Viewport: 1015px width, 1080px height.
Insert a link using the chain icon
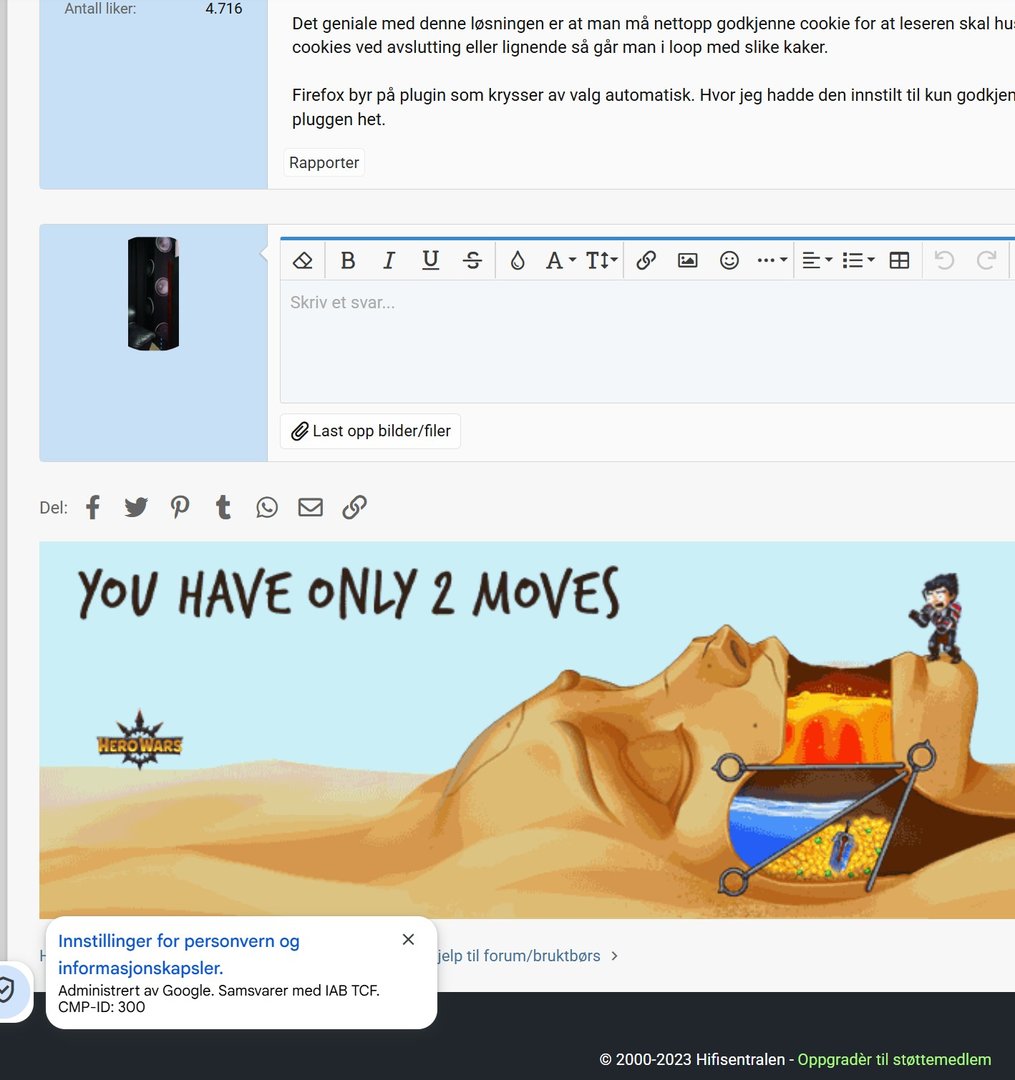pos(646,260)
